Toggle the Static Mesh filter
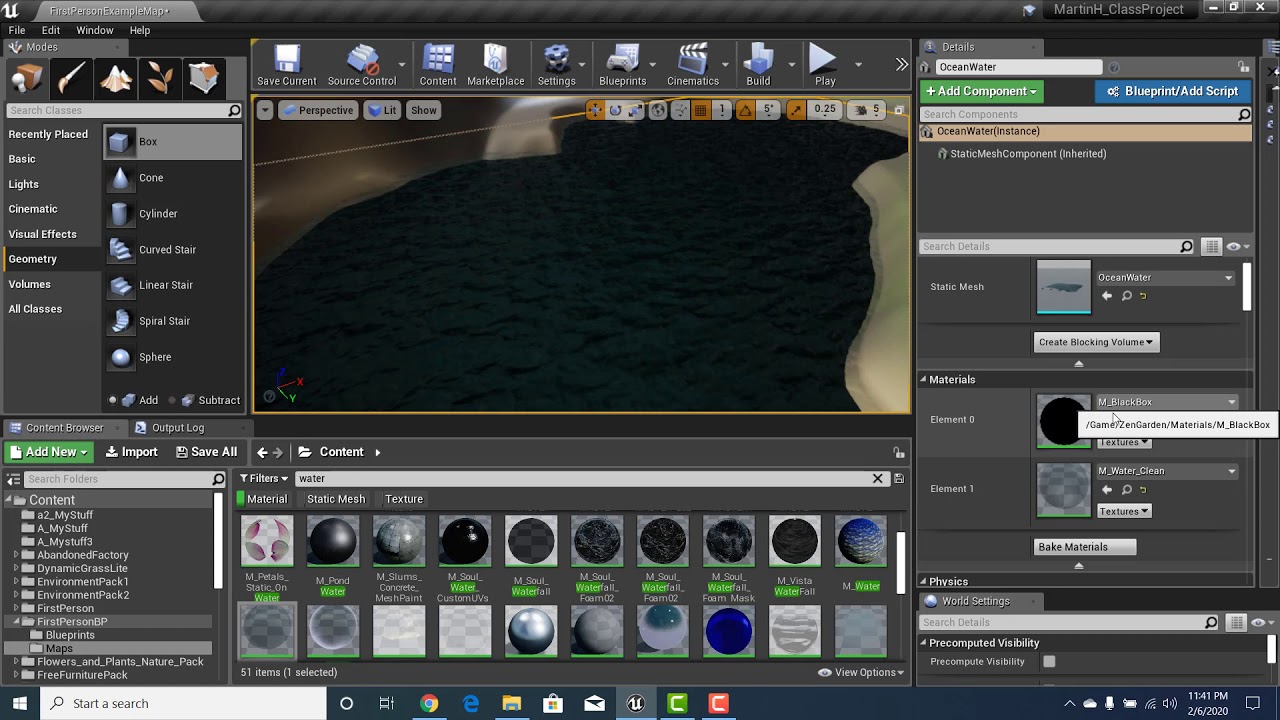 [x=336, y=499]
